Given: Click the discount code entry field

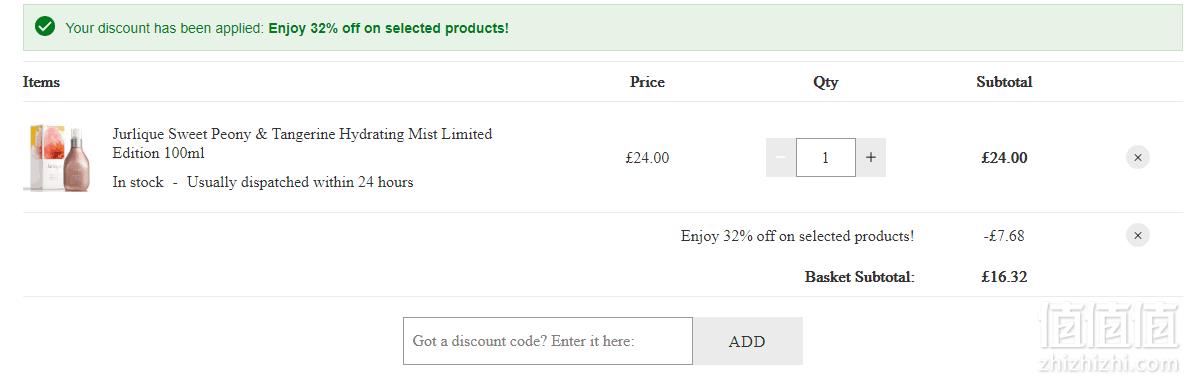Looking at the screenshot, I should tap(547, 341).
